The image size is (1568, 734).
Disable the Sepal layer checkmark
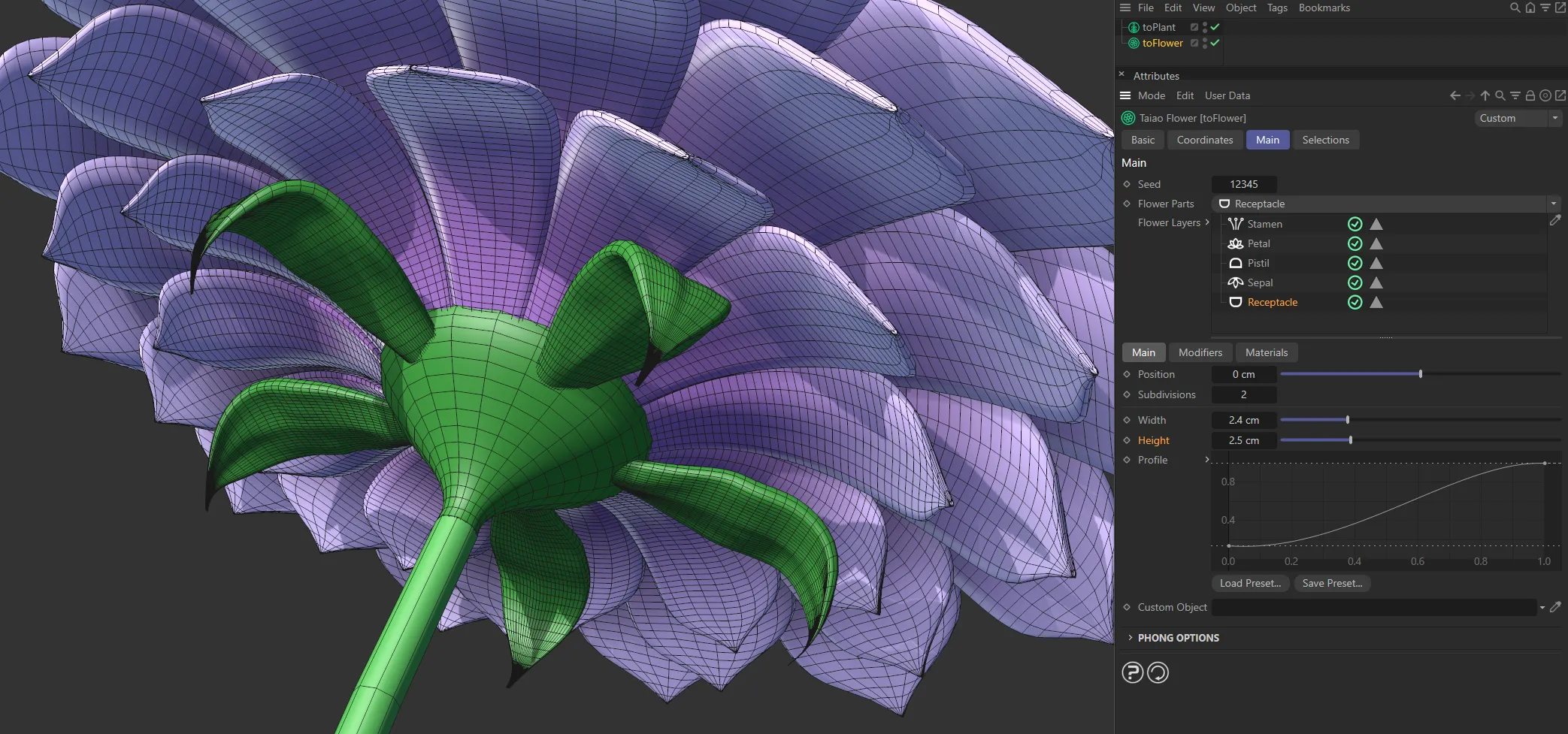click(1355, 282)
